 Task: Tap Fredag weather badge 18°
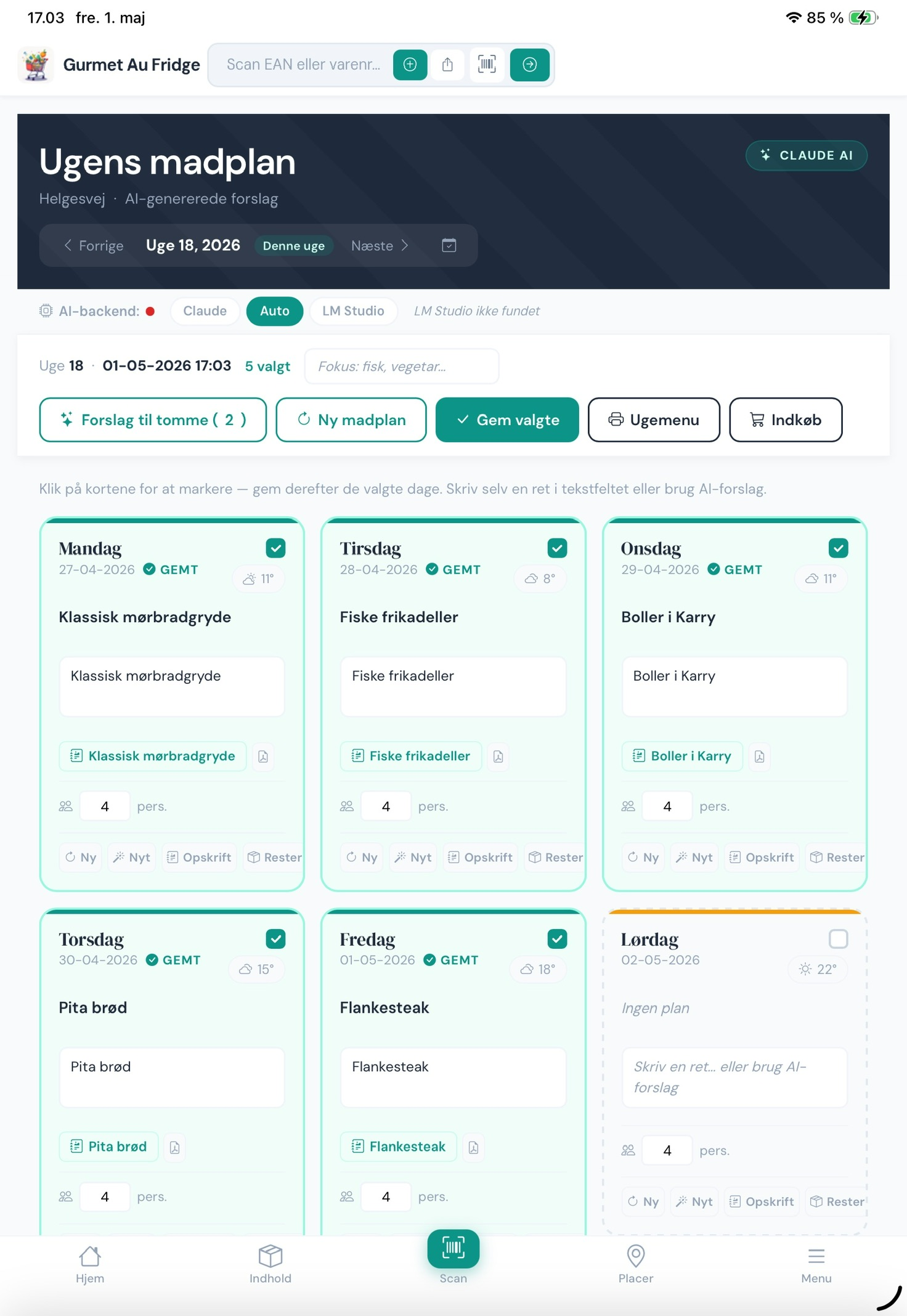click(538, 969)
